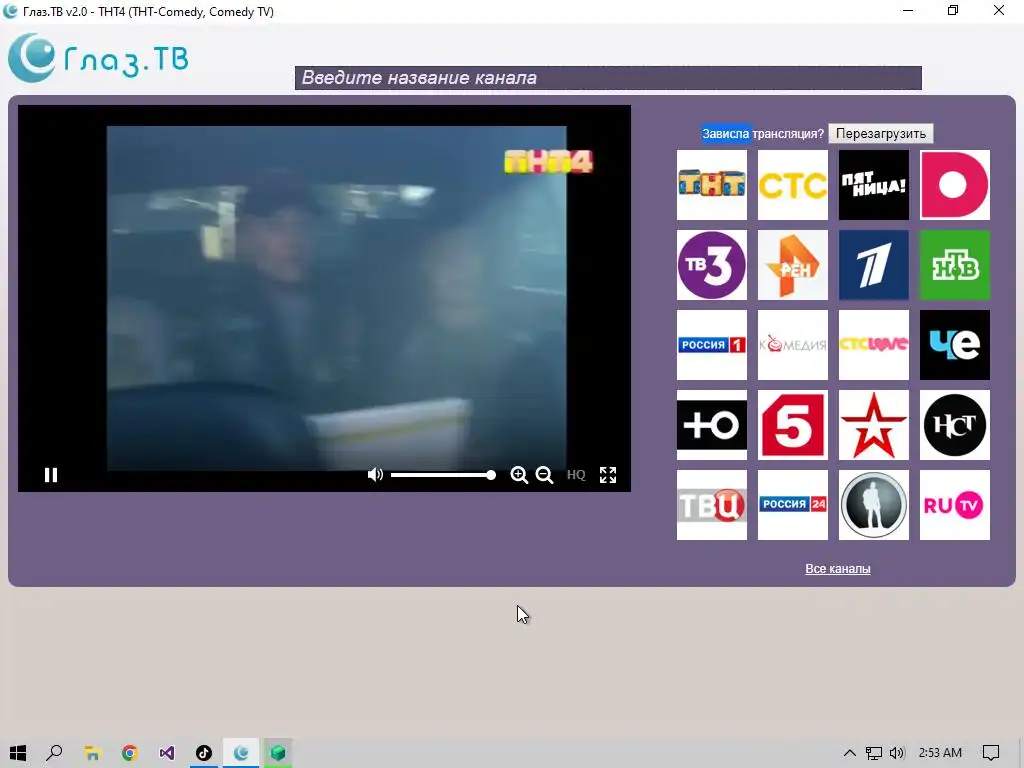Screen dimensions: 1024x768
Task: Open the Комедия channel tile
Action: point(792,345)
